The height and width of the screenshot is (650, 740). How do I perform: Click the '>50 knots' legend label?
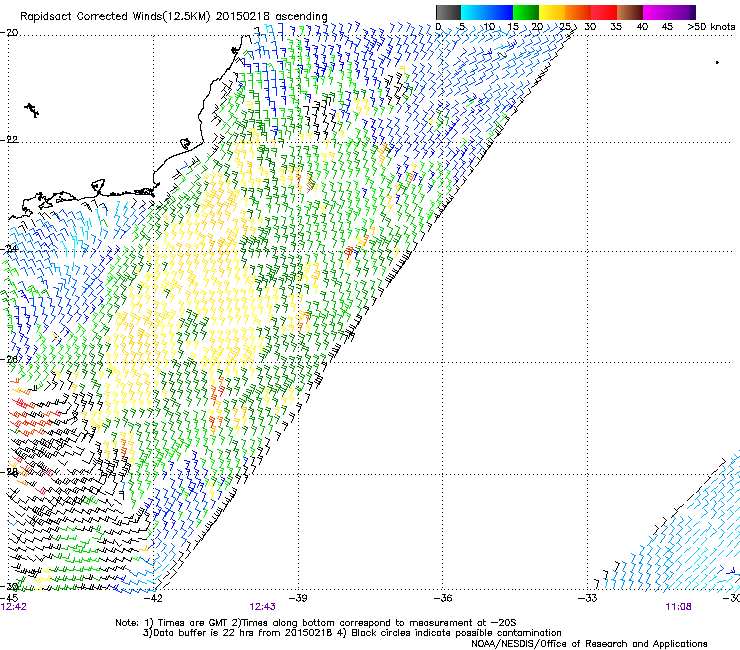(x=711, y=27)
